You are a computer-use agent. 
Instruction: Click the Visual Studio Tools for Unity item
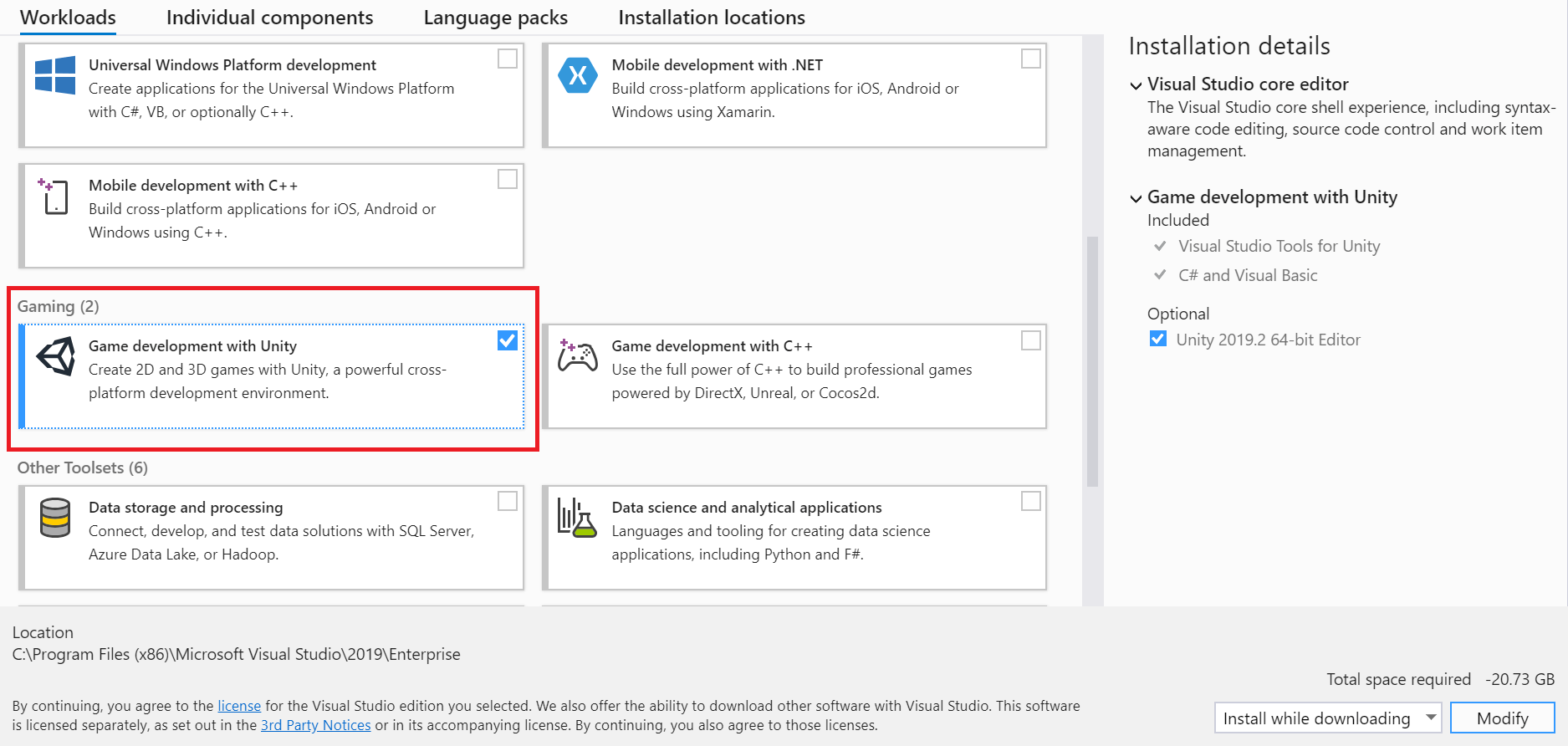pos(1279,246)
